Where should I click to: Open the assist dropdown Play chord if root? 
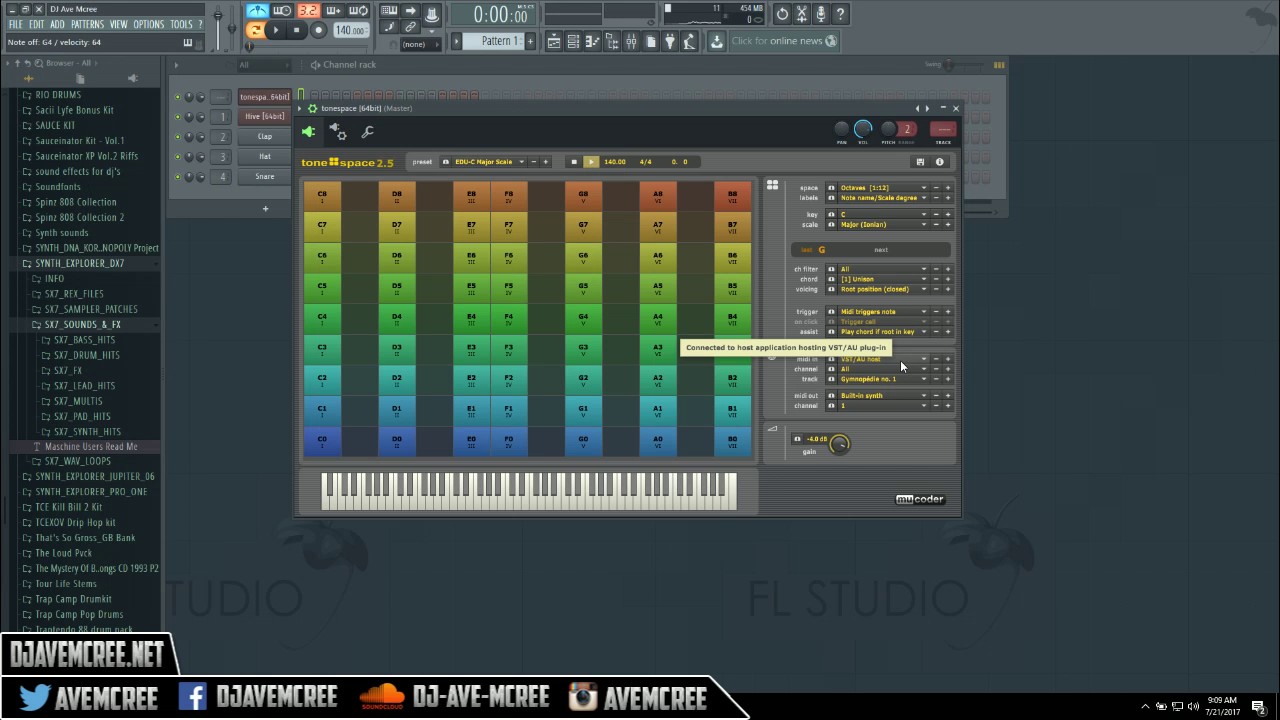click(x=883, y=332)
